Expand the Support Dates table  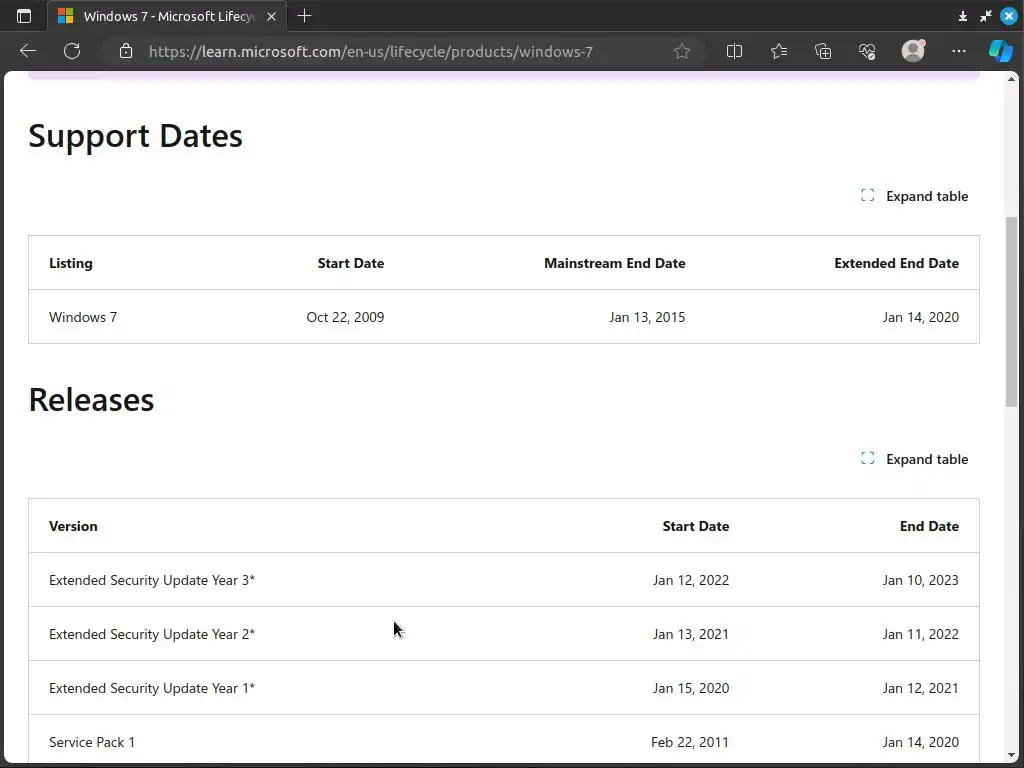tap(915, 196)
